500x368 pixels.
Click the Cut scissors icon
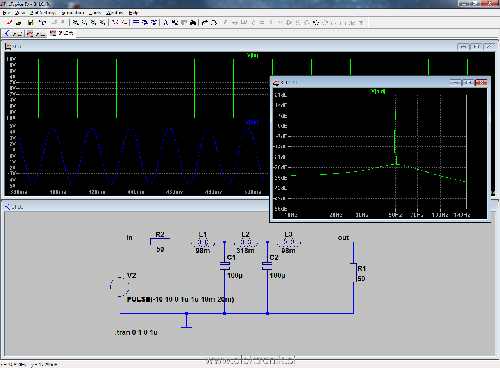point(166,23)
